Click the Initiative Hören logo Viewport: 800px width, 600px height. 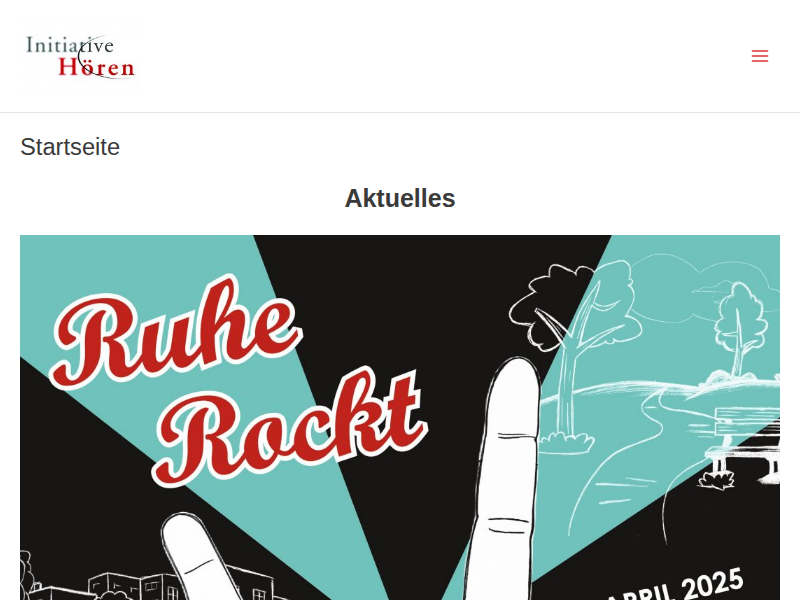pyautogui.click(x=81, y=56)
